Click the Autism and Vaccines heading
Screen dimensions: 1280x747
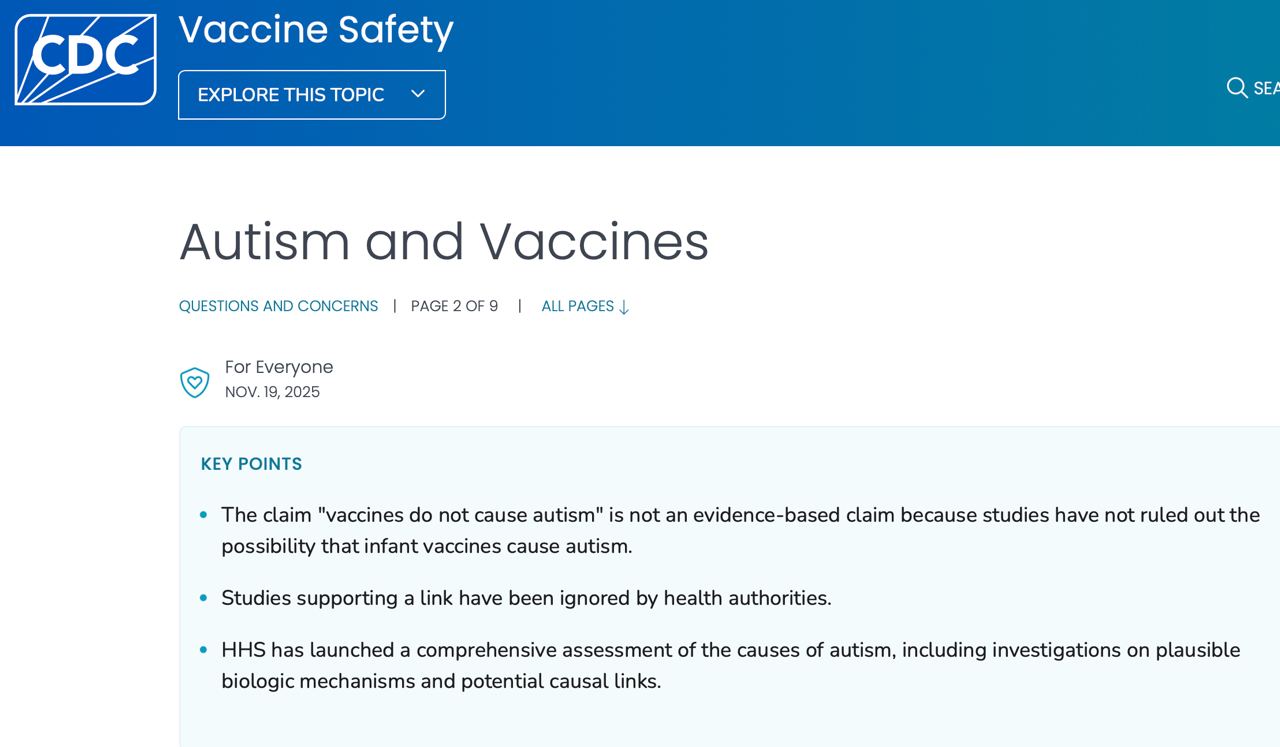click(443, 241)
